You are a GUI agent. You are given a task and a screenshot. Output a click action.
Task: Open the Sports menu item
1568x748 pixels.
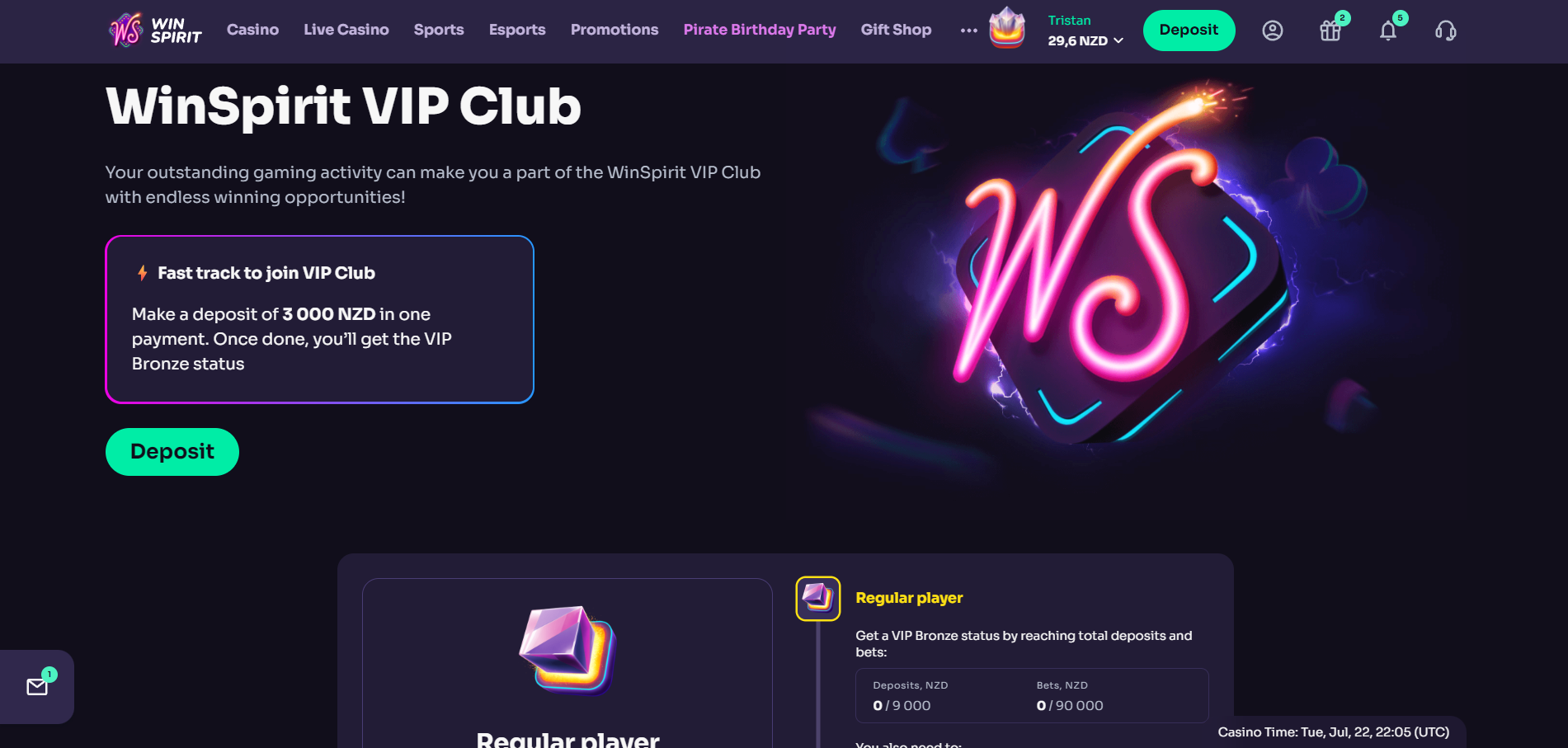[439, 30]
